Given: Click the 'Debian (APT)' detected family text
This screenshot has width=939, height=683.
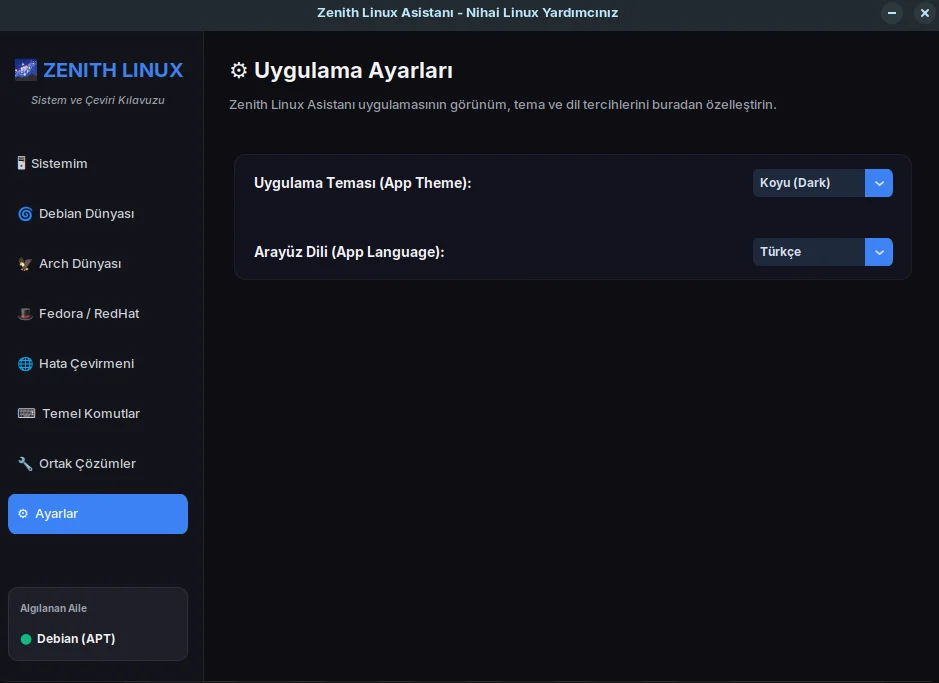Looking at the screenshot, I should (76, 639).
